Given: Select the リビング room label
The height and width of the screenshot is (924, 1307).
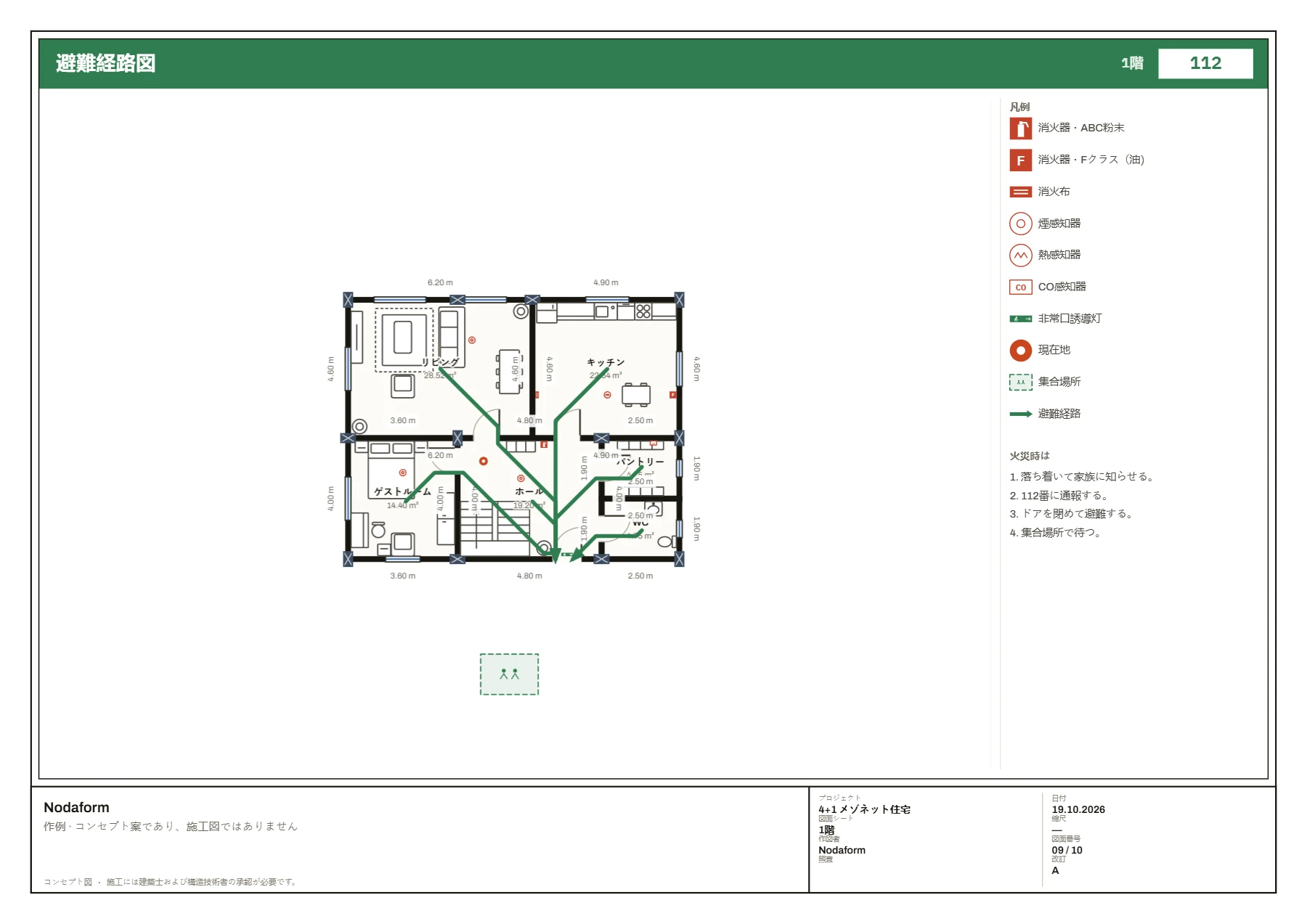Looking at the screenshot, I should click(440, 362).
